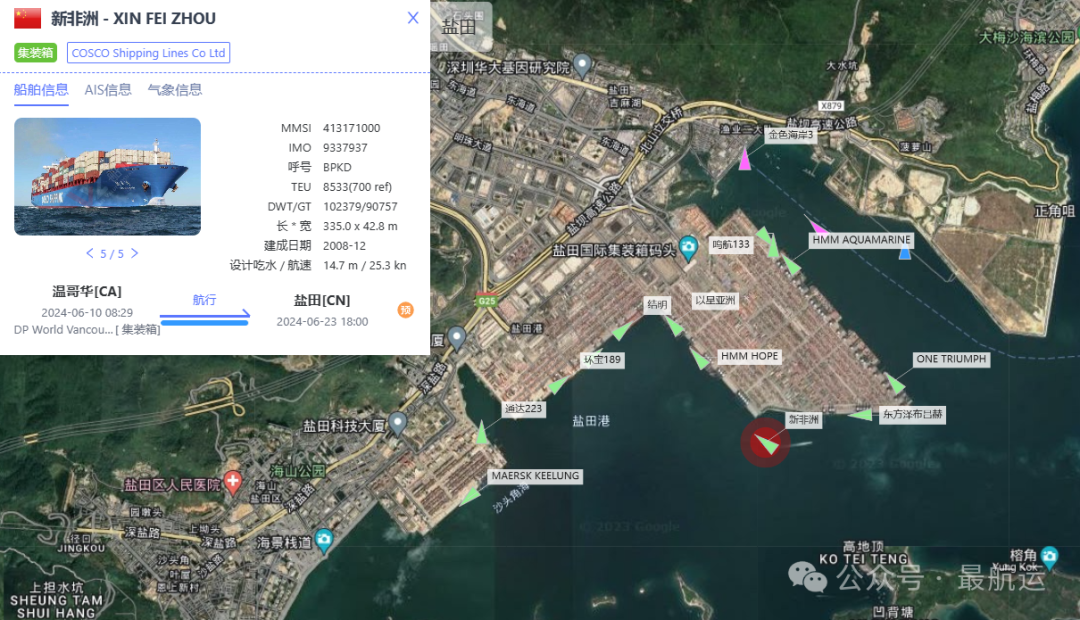Open the container ship photo thumbnail

pos(107,176)
